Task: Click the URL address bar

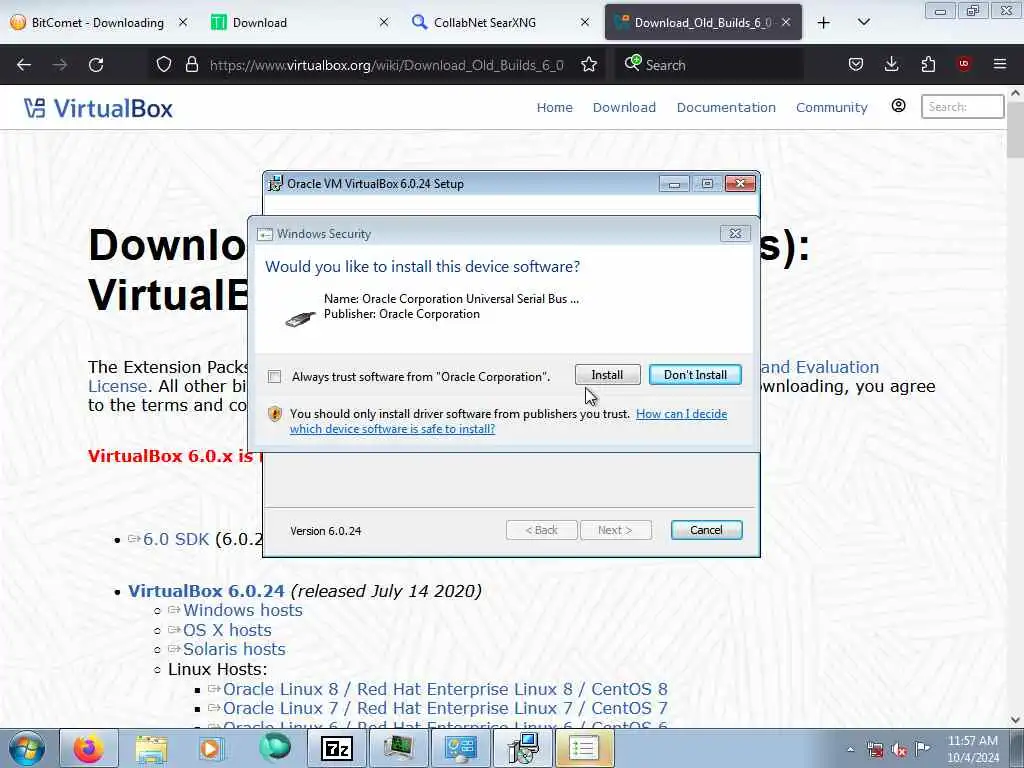Action: (x=387, y=65)
